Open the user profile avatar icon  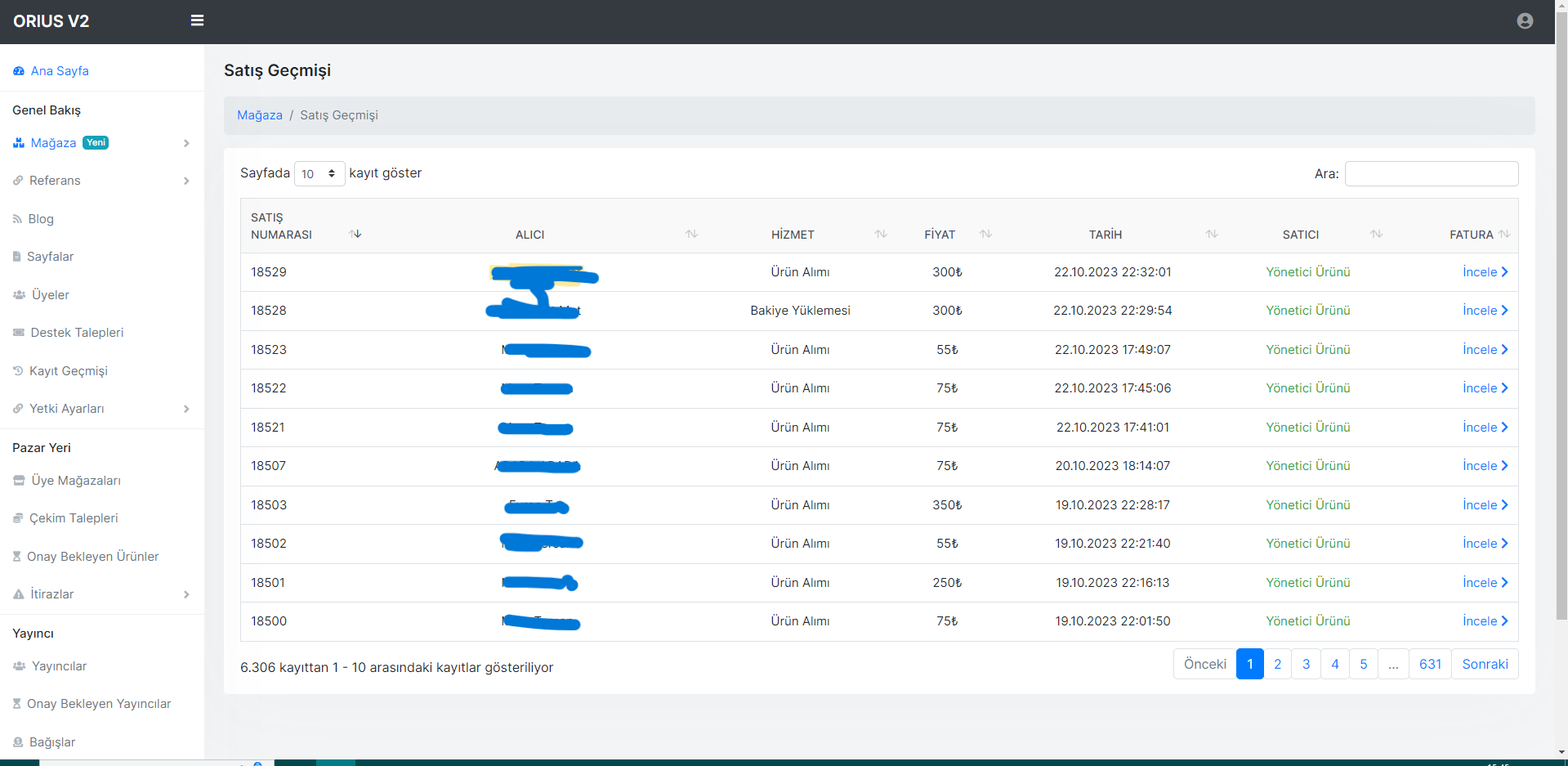tap(1525, 21)
